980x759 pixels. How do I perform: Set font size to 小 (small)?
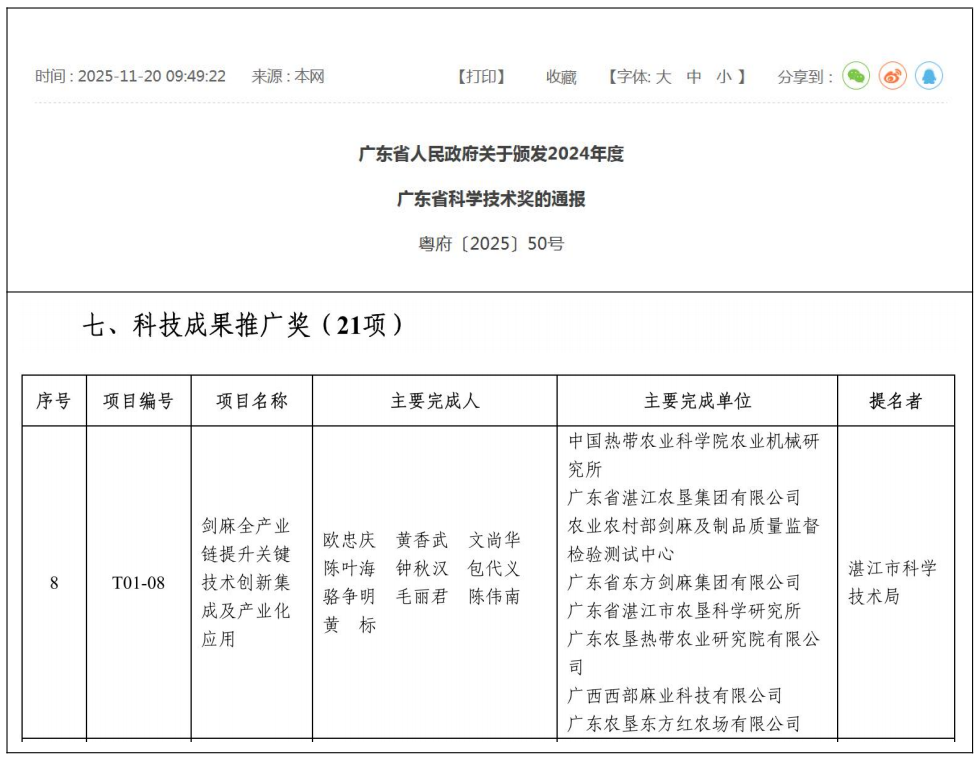coord(723,77)
